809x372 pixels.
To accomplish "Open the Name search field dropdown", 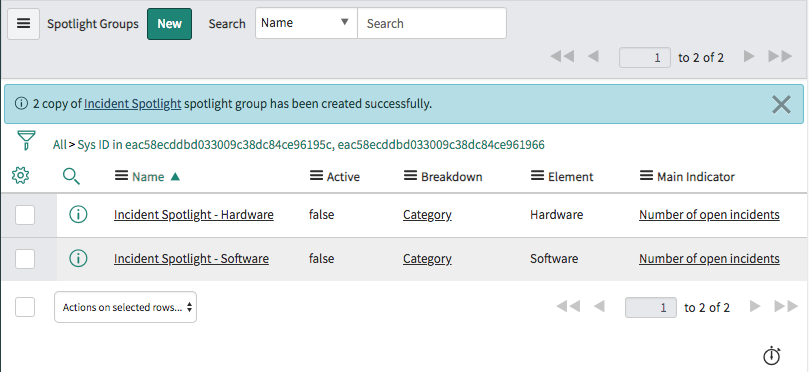I will point(306,23).
